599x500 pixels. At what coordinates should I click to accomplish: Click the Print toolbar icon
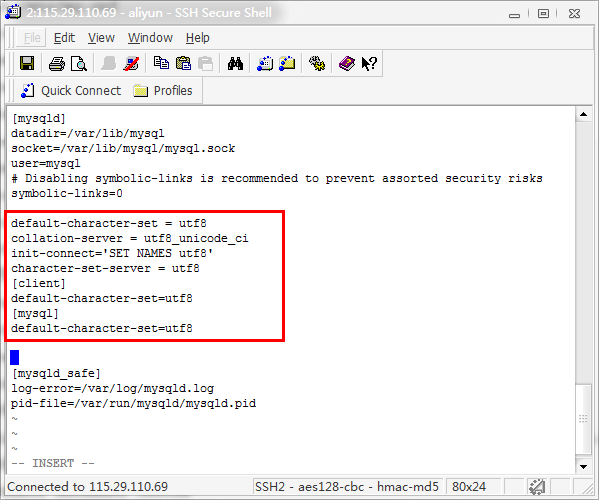click(57, 63)
